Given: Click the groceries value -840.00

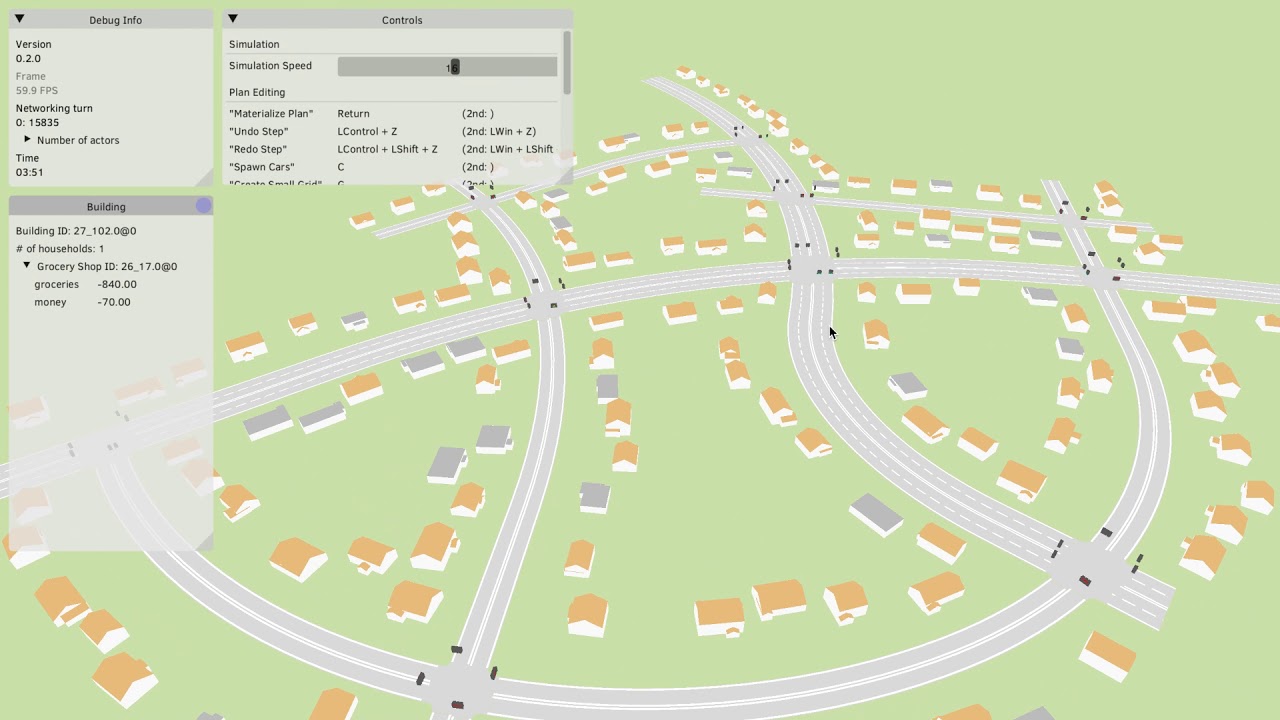Looking at the screenshot, I should (x=117, y=284).
